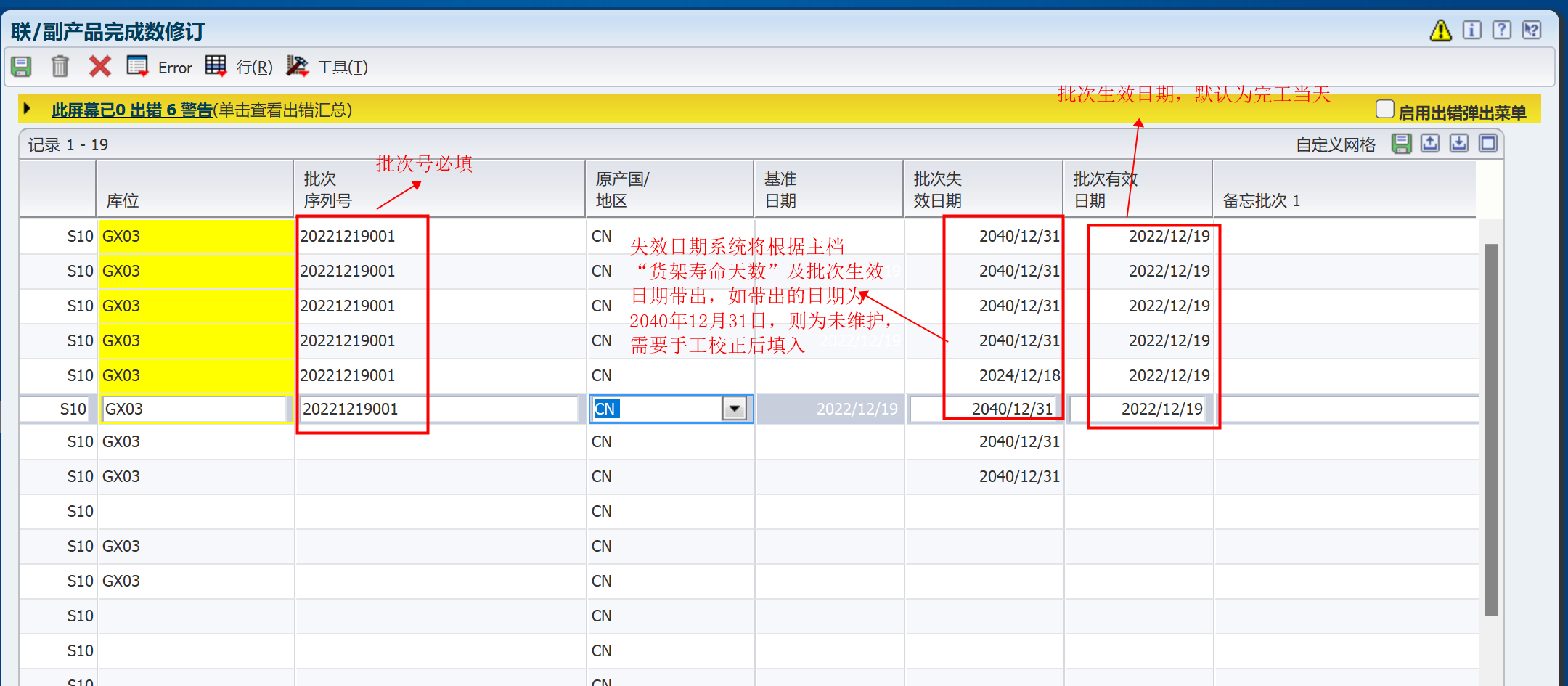Click the first yellow GX03 cell
Viewport: 1568px width, 686px height.
[x=196, y=236]
